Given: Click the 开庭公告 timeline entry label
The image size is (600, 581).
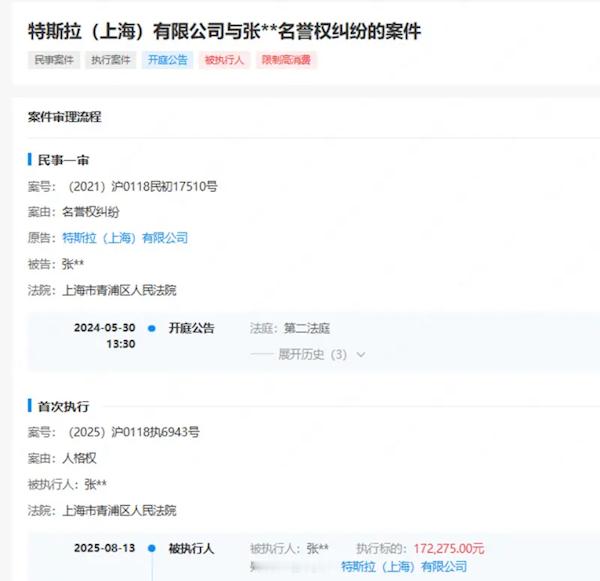Looking at the screenshot, I should coord(192,328).
